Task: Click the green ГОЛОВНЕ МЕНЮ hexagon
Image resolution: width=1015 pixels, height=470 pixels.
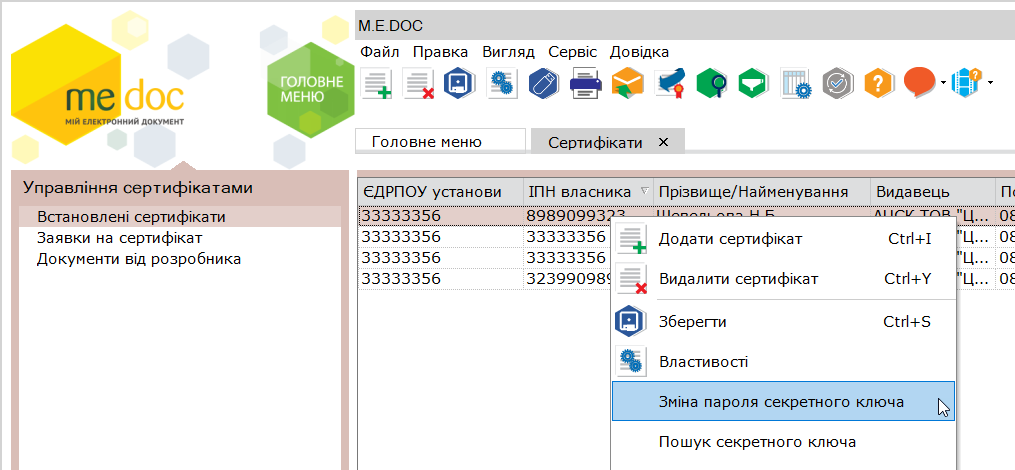Action: click(x=311, y=90)
